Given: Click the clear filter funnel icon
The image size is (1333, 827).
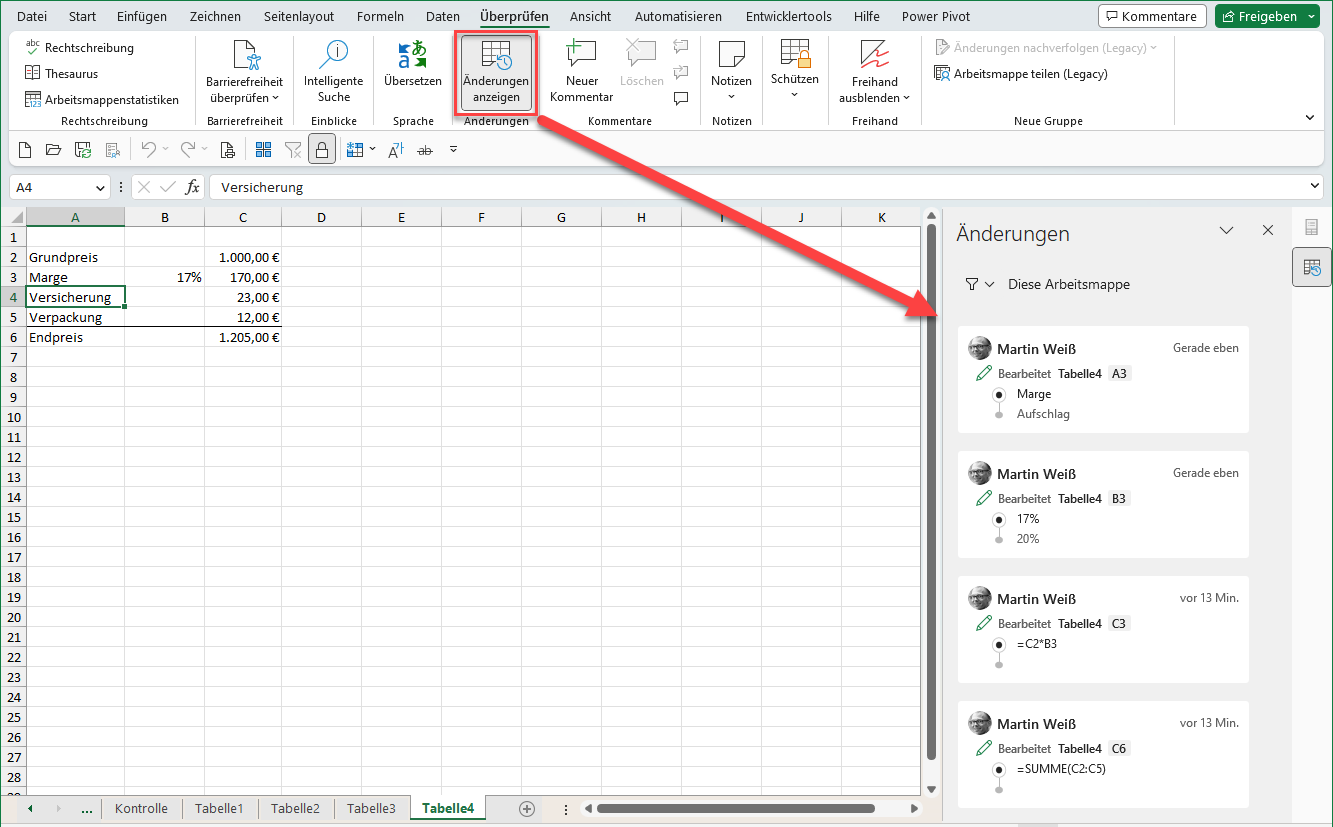Looking at the screenshot, I should click(x=293, y=150).
